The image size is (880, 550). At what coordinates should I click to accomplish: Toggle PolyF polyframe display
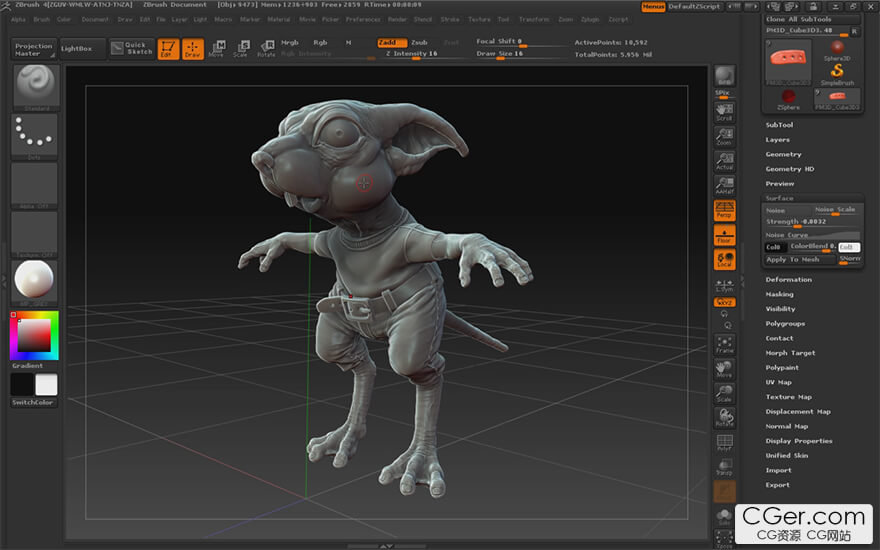(x=724, y=442)
